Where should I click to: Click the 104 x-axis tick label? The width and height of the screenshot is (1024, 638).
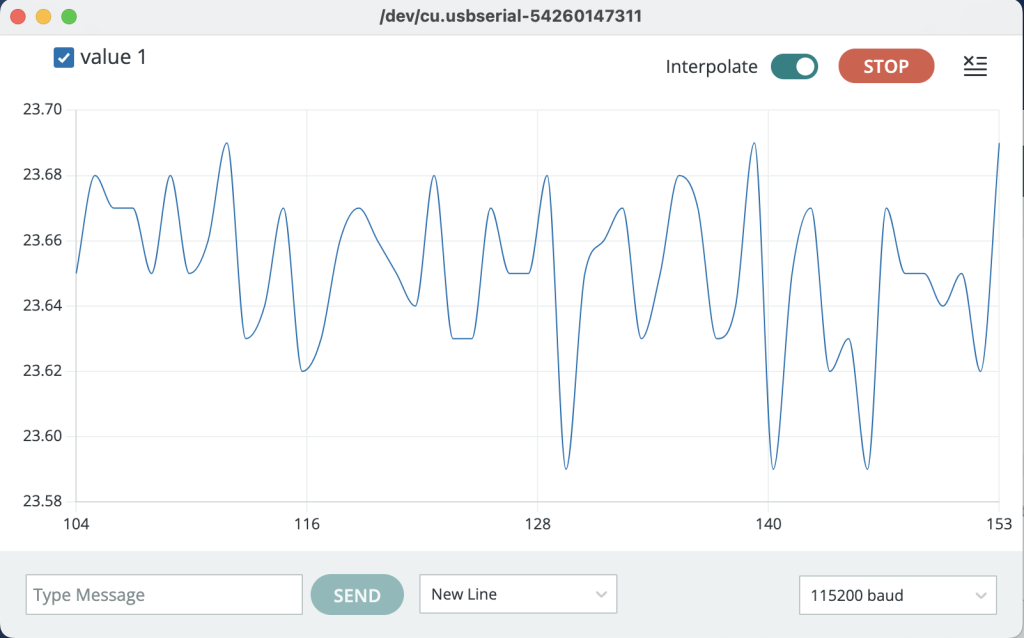tap(76, 523)
